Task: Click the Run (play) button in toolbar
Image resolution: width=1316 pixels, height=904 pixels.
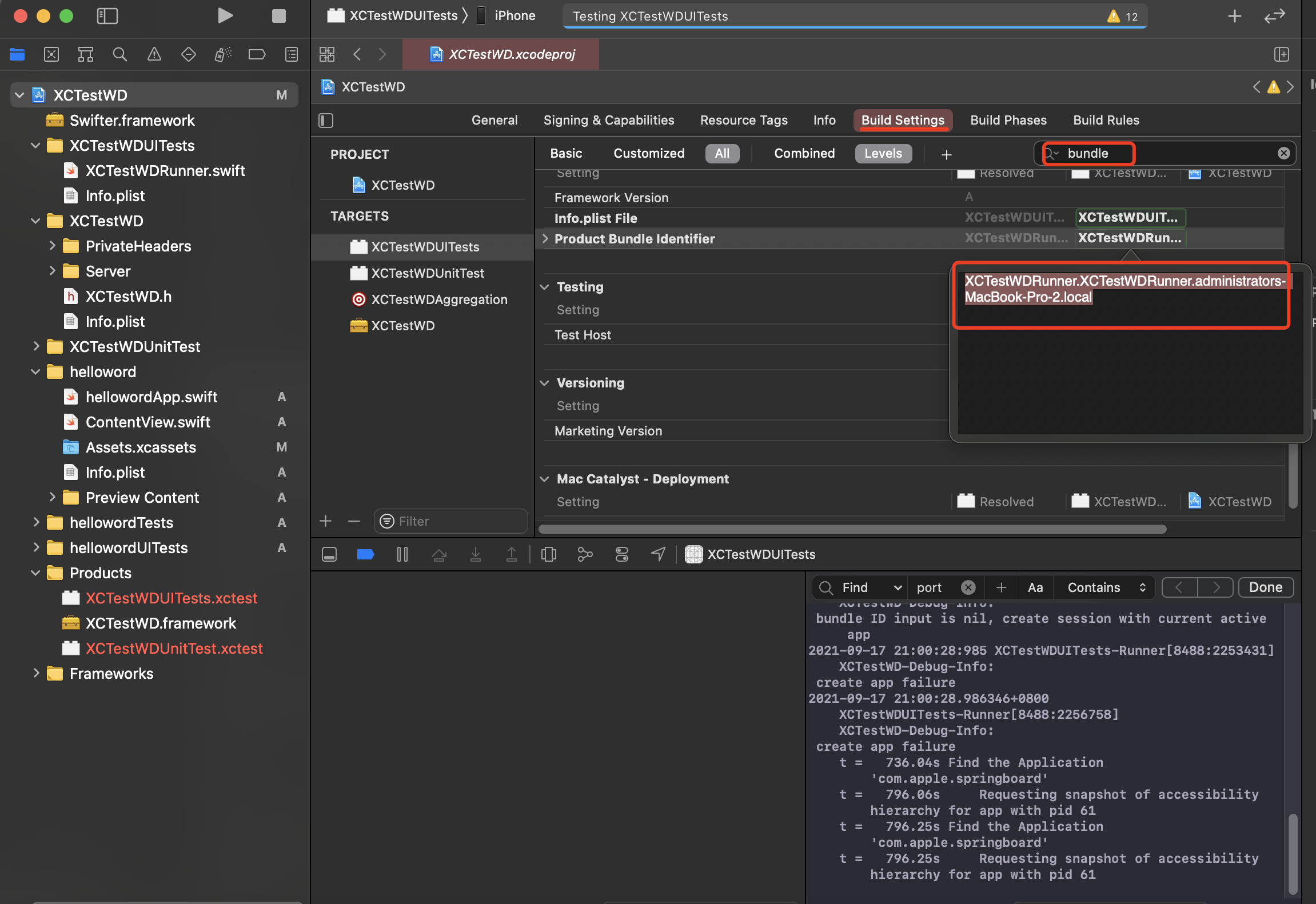Action: pyautogui.click(x=225, y=16)
